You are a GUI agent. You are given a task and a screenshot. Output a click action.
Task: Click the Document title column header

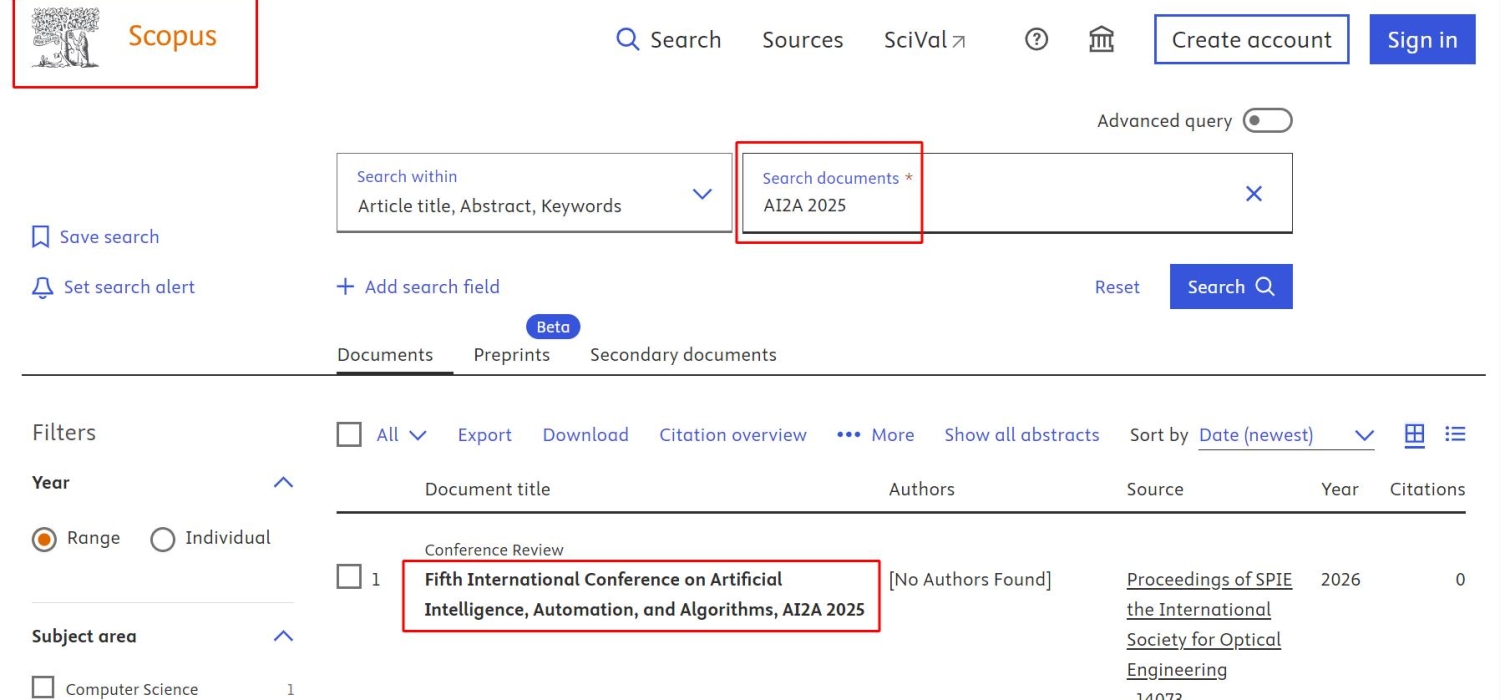coord(487,489)
